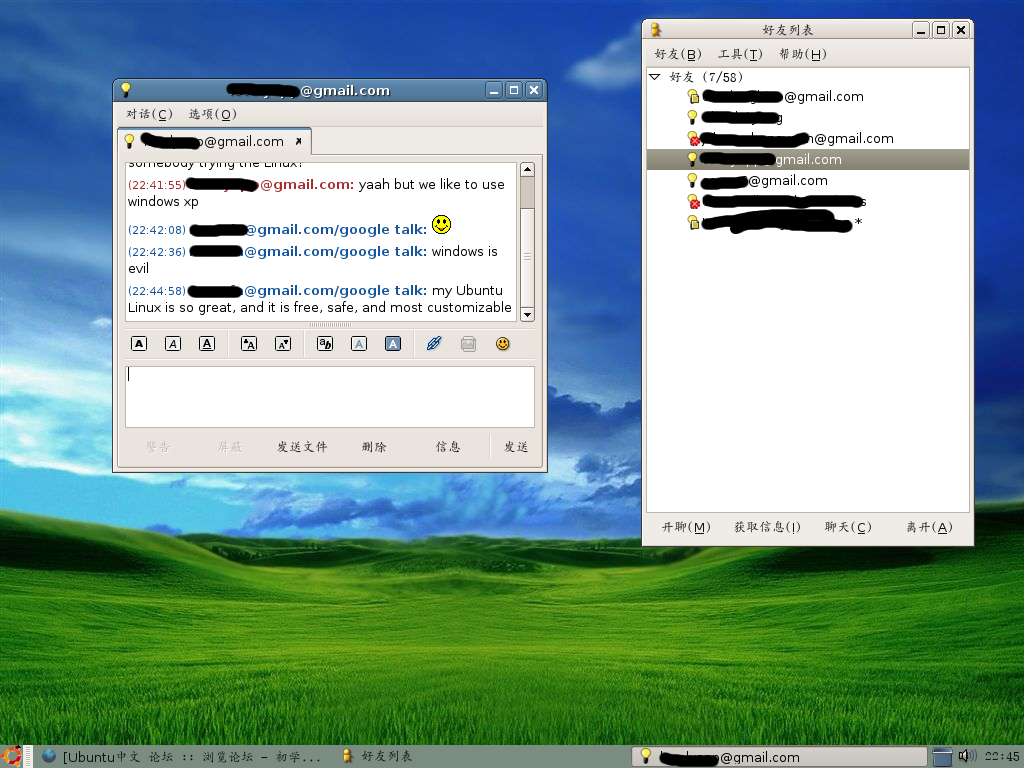Choose the text foreground color
Screen dimensions: 1024x768
click(x=359, y=344)
